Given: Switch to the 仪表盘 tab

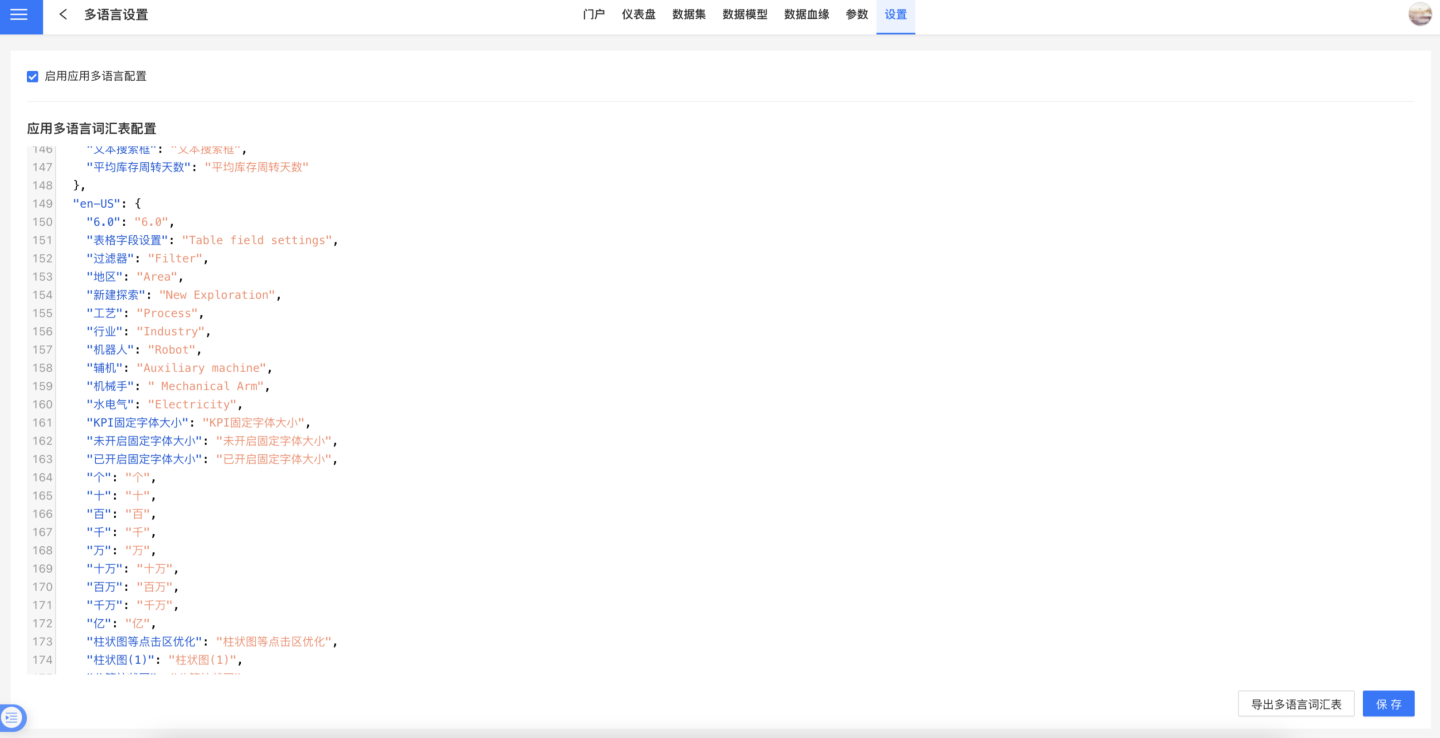Looking at the screenshot, I should pos(639,15).
